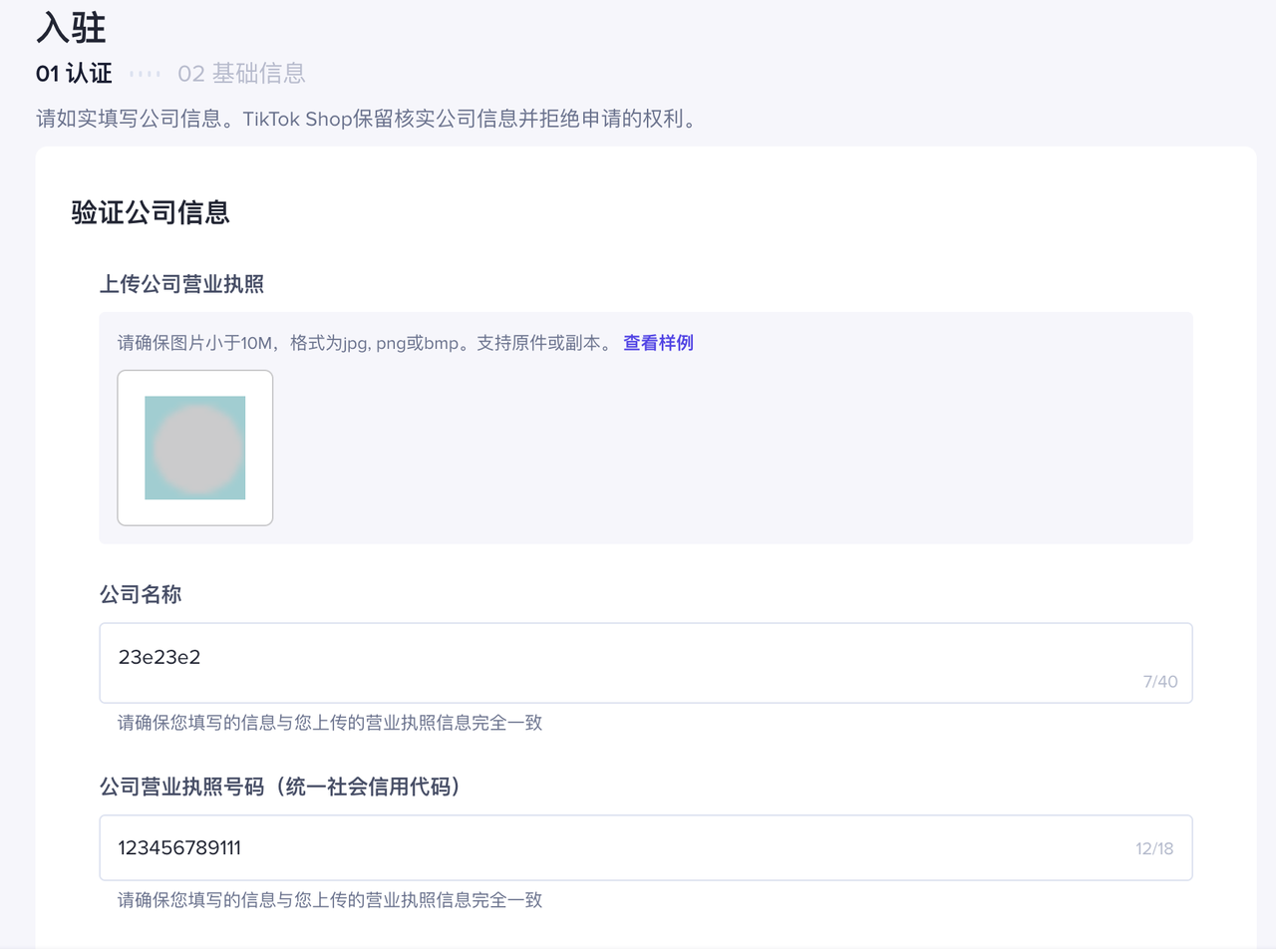Click the 7/40 character counter
1276x952 pixels.
click(x=1160, y=682)
